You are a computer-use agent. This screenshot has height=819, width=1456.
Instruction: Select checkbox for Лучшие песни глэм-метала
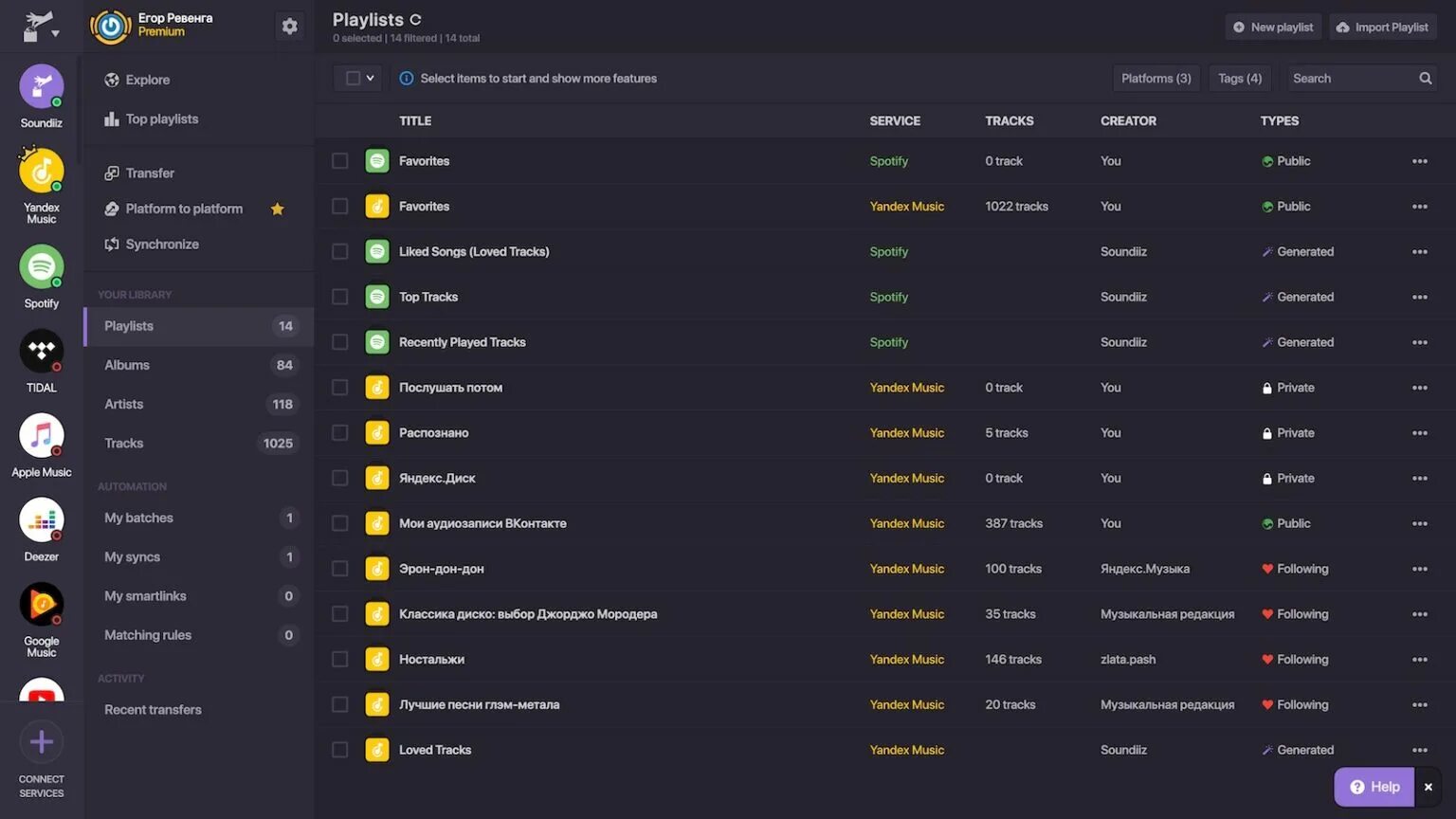tap(339, 704)
